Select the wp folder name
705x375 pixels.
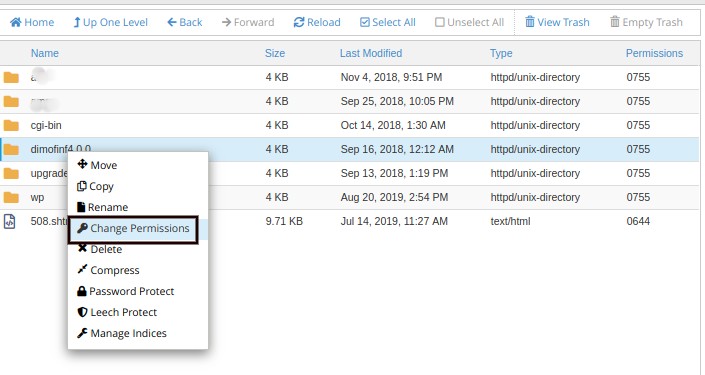point(37,197)
